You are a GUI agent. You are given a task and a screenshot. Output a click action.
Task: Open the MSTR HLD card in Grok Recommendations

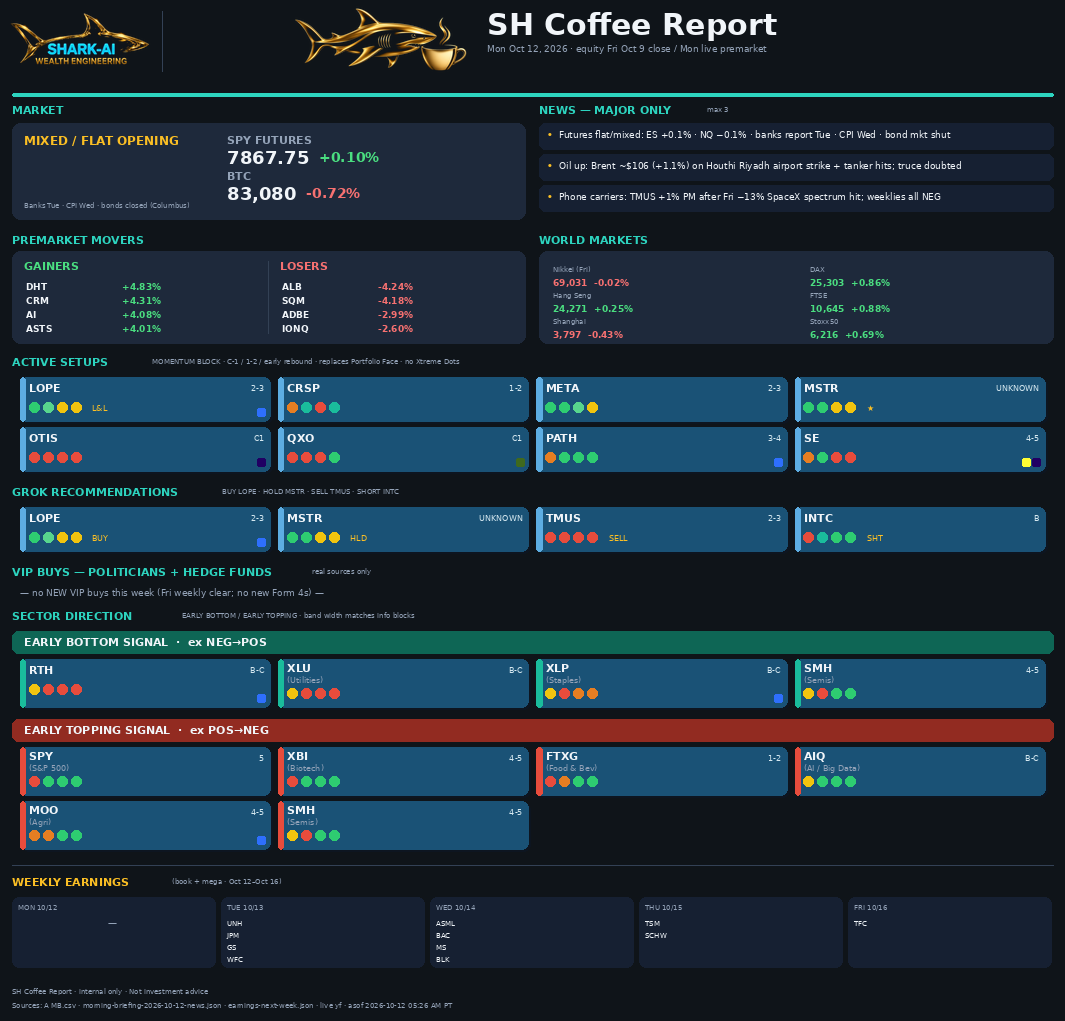(x=403, y=529)
